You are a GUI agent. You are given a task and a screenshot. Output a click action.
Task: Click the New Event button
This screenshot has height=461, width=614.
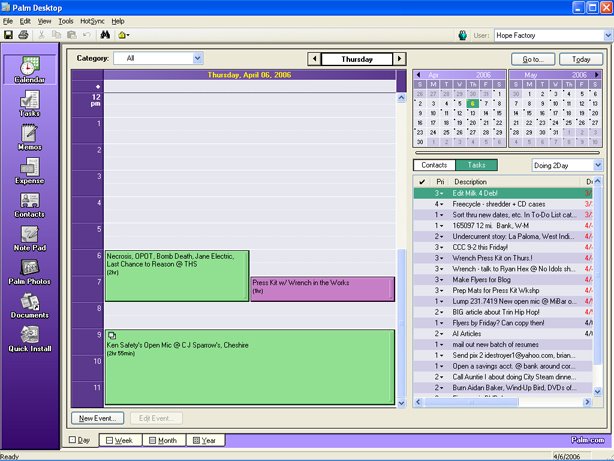point(98,418)
